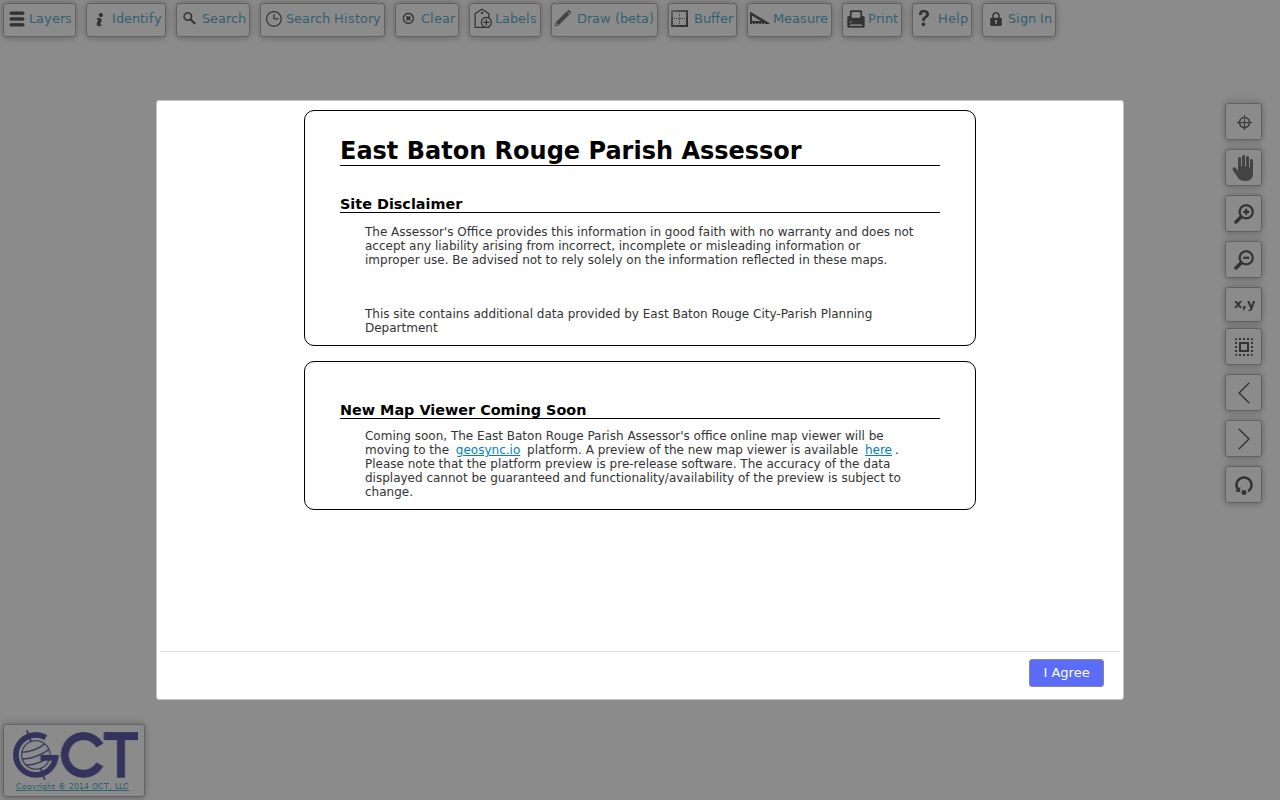Go to previous map extent arrow
The width and height of the screenshot is (1280, 800).
[x=1244, y=392]
